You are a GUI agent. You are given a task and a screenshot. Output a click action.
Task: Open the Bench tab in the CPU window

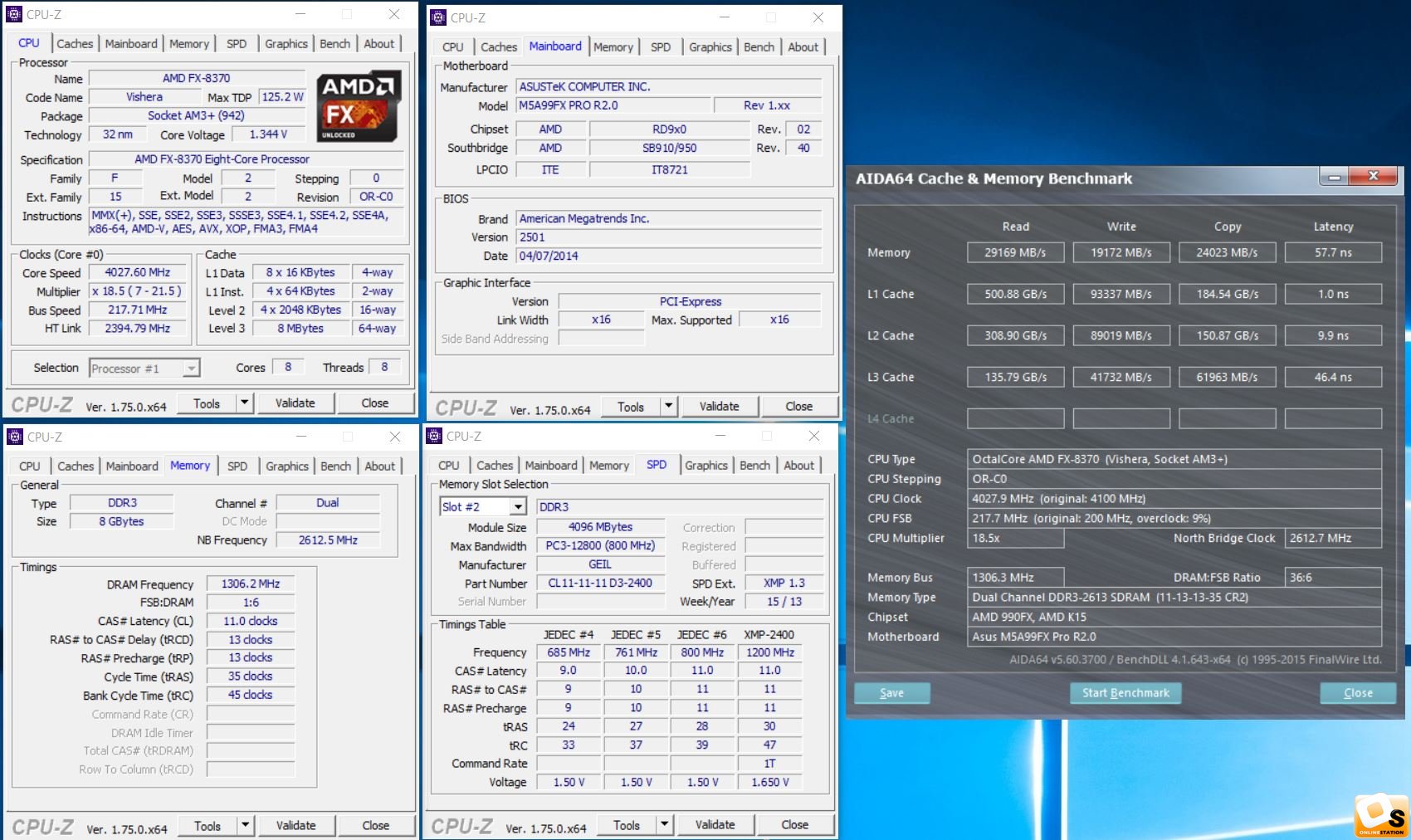tap(335, 44)
